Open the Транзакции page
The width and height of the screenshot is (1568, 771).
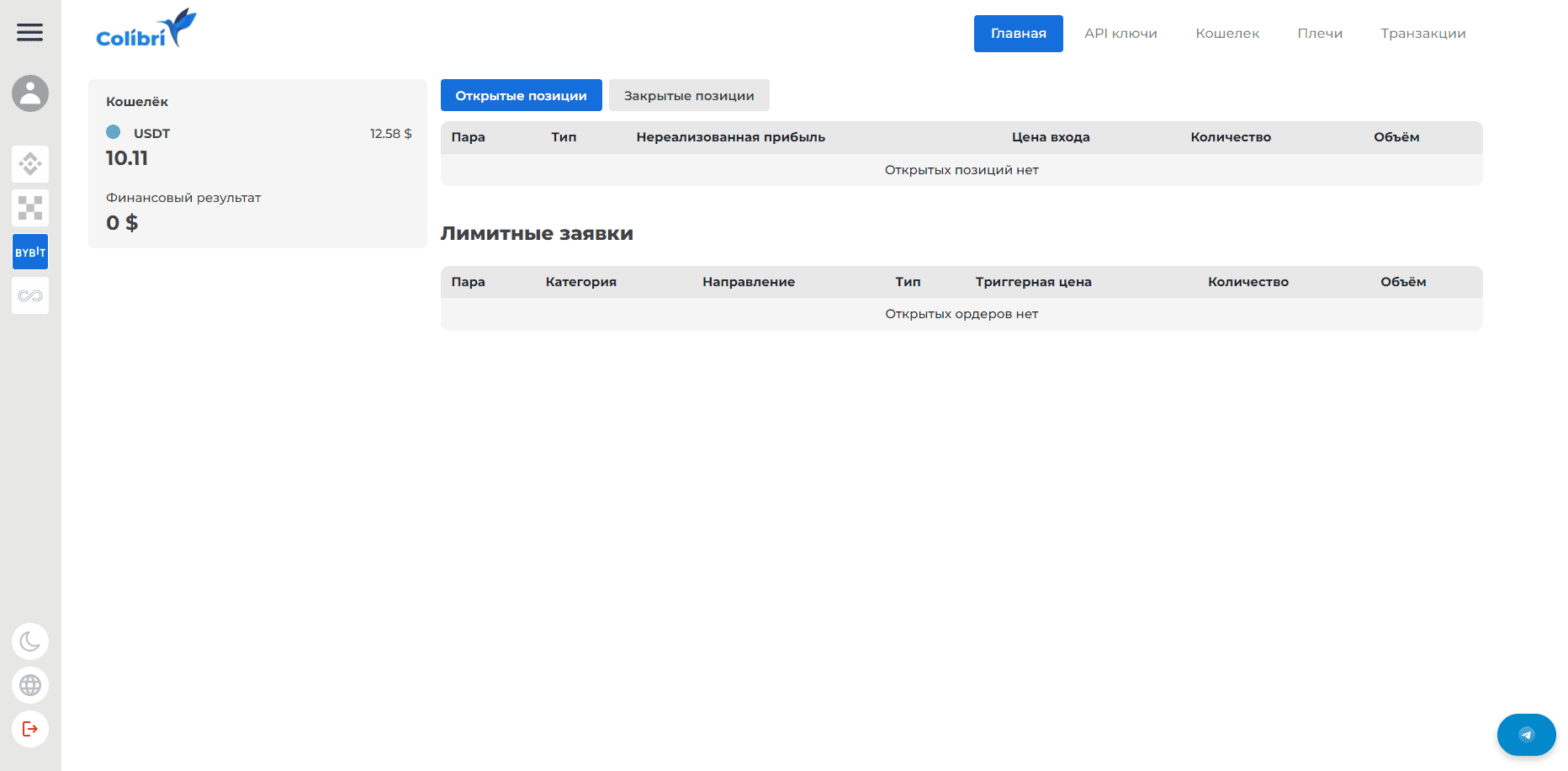point(1422,34)
